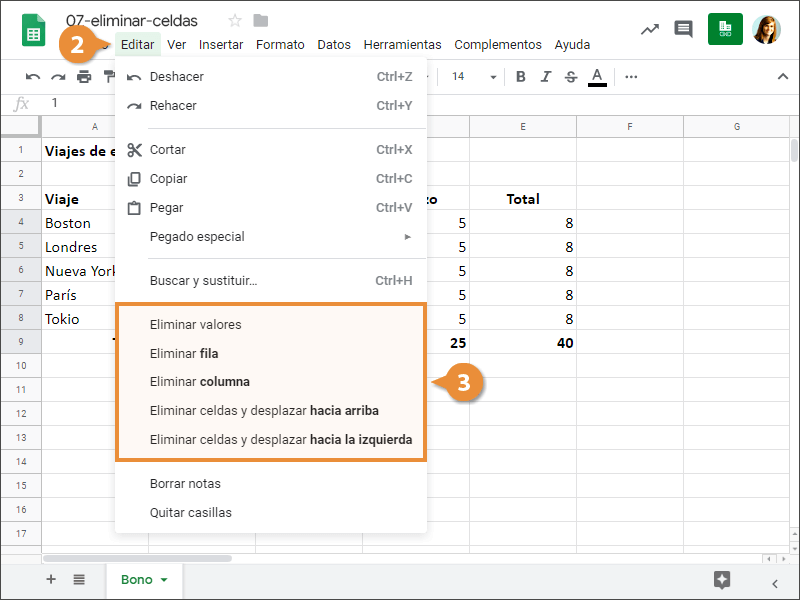
Task: Click the redo arrow in the toolbar
Action: tap(58, 77)
